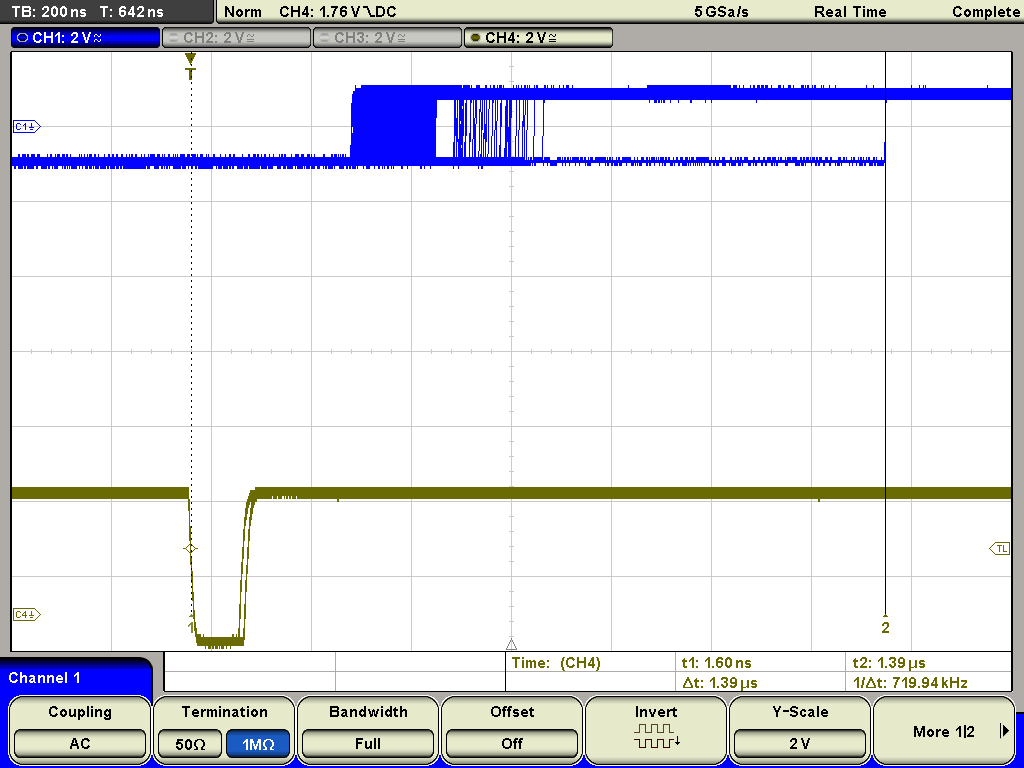Click the T trigger position marker
Image resolution: width=1024 pixels, height=768 pixels.
point(191,67)
